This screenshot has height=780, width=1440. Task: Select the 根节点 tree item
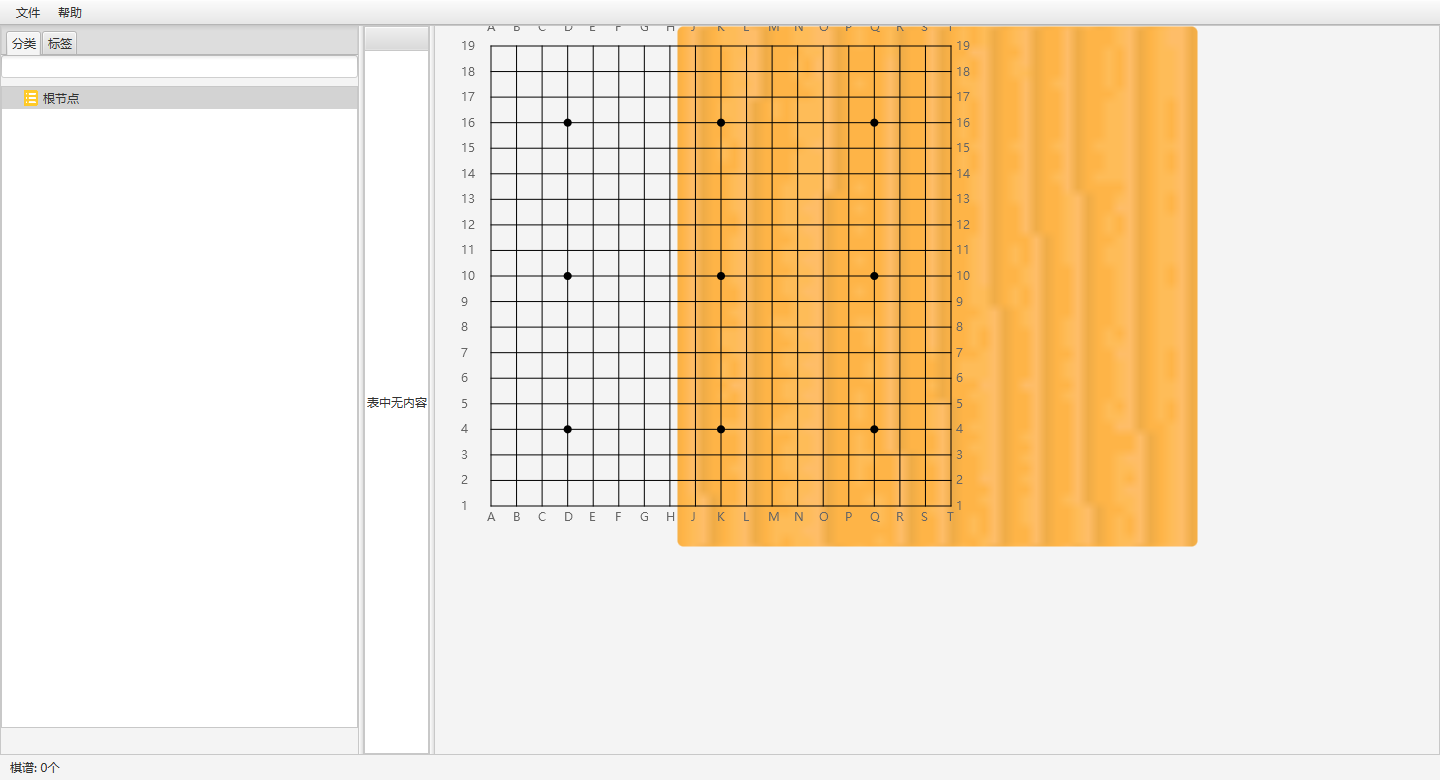click(x=61, y=98)
